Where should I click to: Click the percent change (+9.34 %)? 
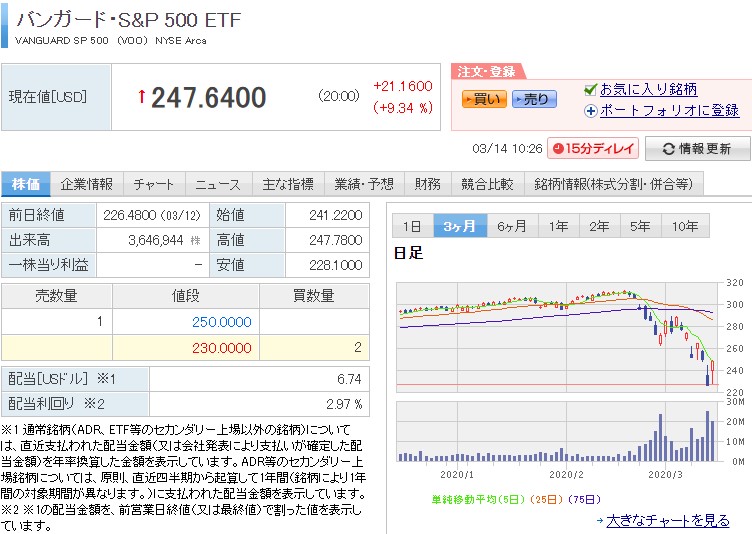tap(403, 107)
